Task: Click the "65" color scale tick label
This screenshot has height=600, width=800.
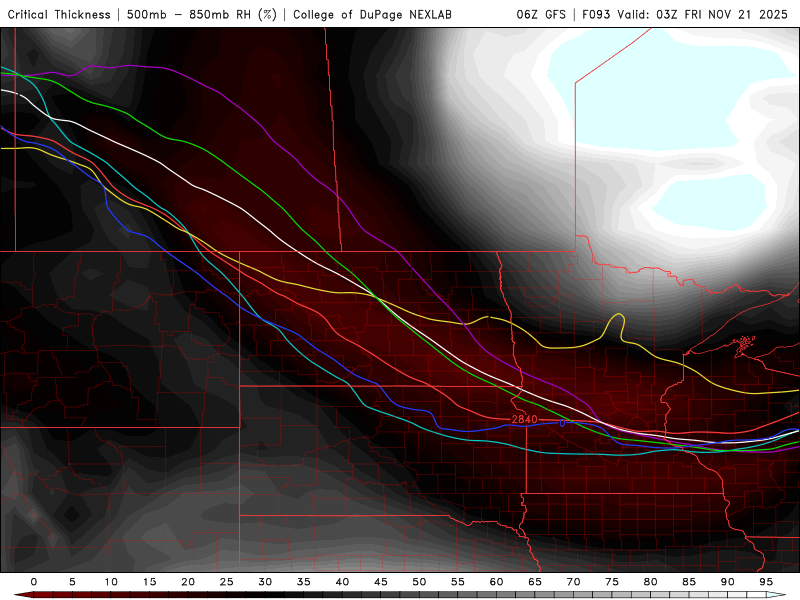Action: click(535, 582)
